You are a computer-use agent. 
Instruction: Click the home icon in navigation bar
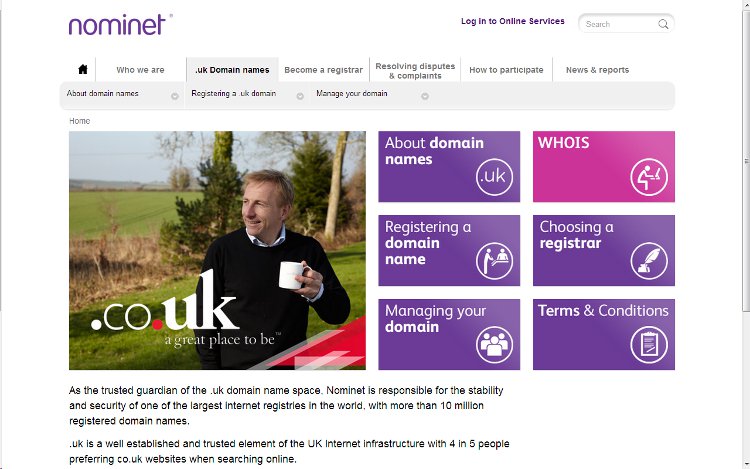click(83, 69)
